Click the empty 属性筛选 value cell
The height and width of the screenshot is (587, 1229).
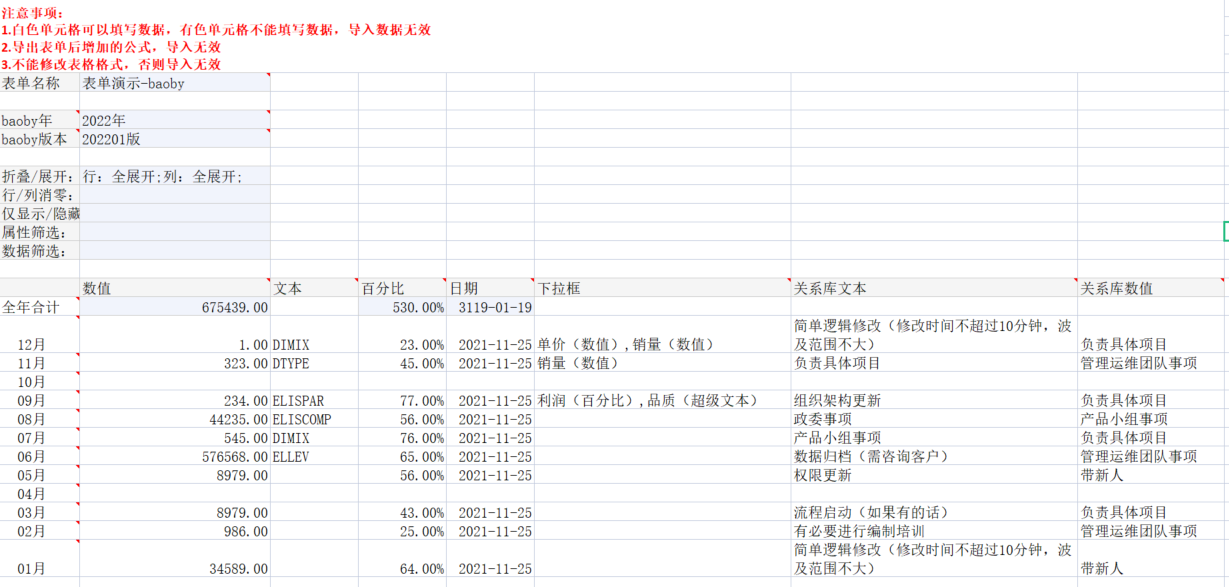click(174, 232)
